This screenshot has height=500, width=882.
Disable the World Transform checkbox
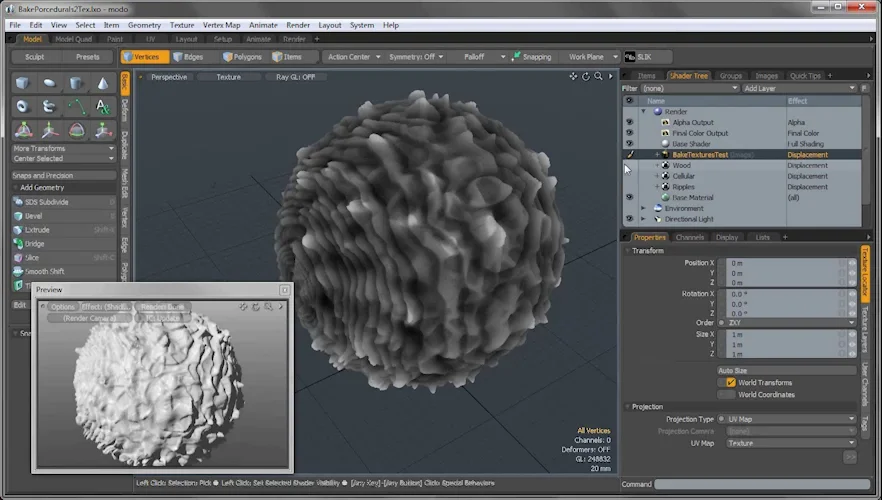point(731,382)
